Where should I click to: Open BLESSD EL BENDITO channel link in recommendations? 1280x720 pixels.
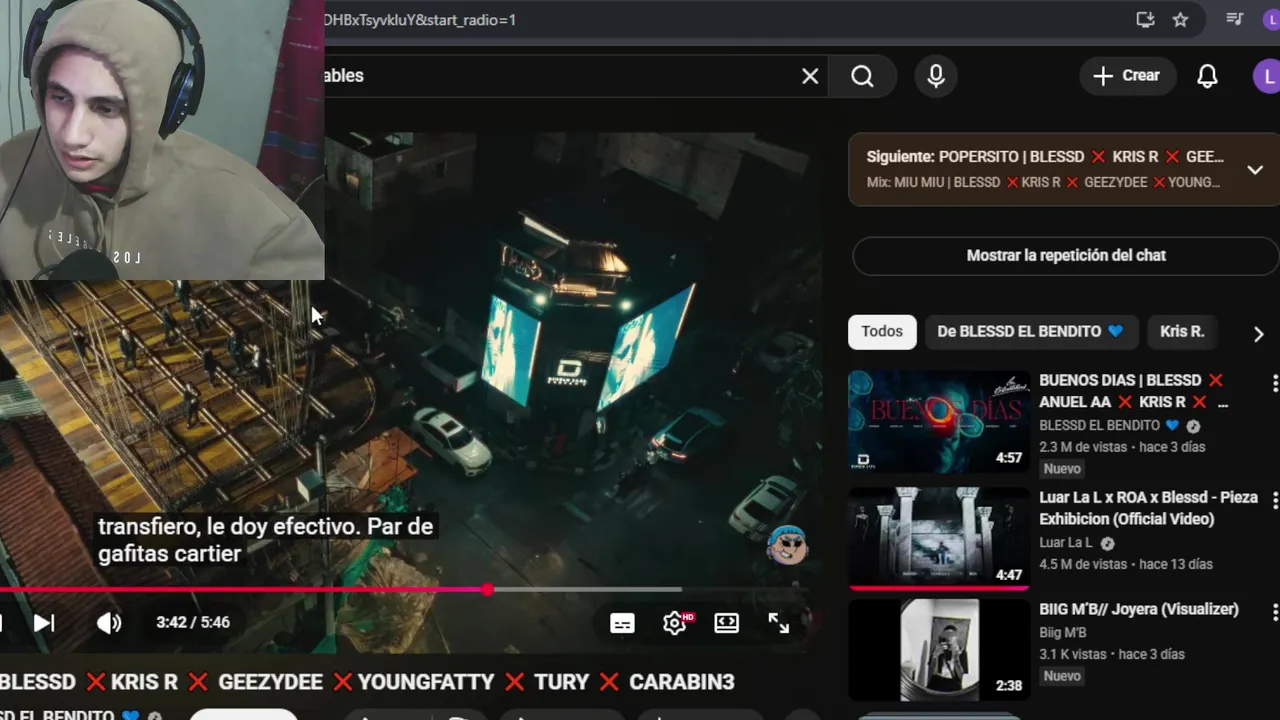coord(1099,425)
